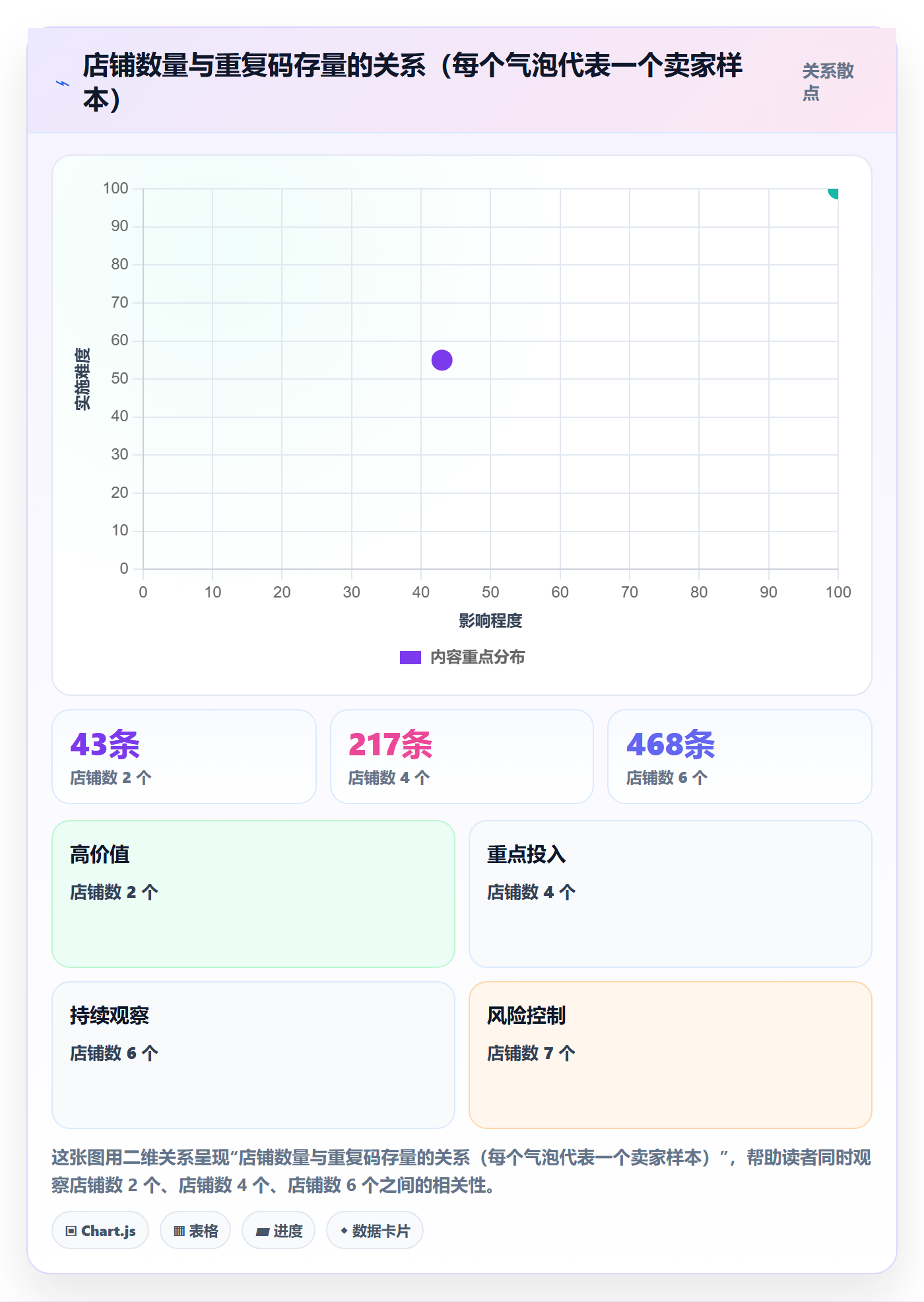Click the 实施难度 y-axis title

click(x=82, y=379)
